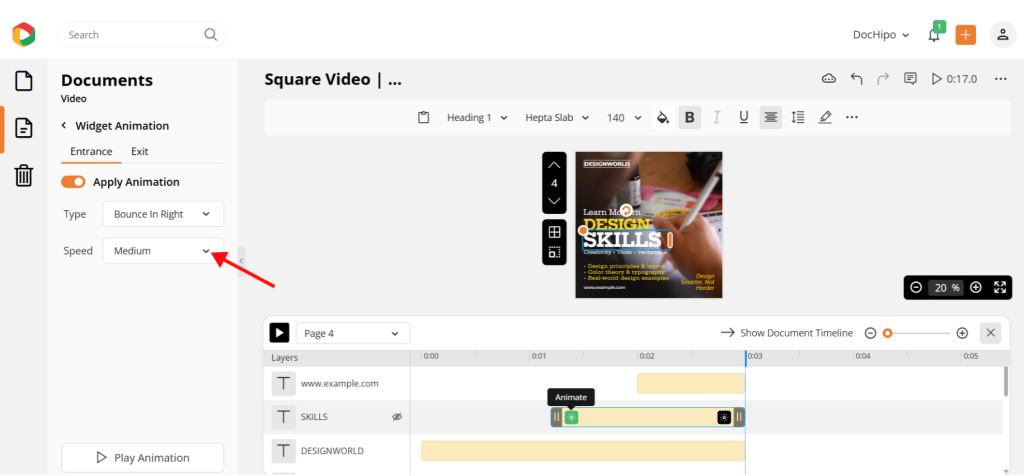Open text toolbar more options ellipsis
This screenshot has width=1024, height=476.
pyautogui.click(x=852, y=118)
